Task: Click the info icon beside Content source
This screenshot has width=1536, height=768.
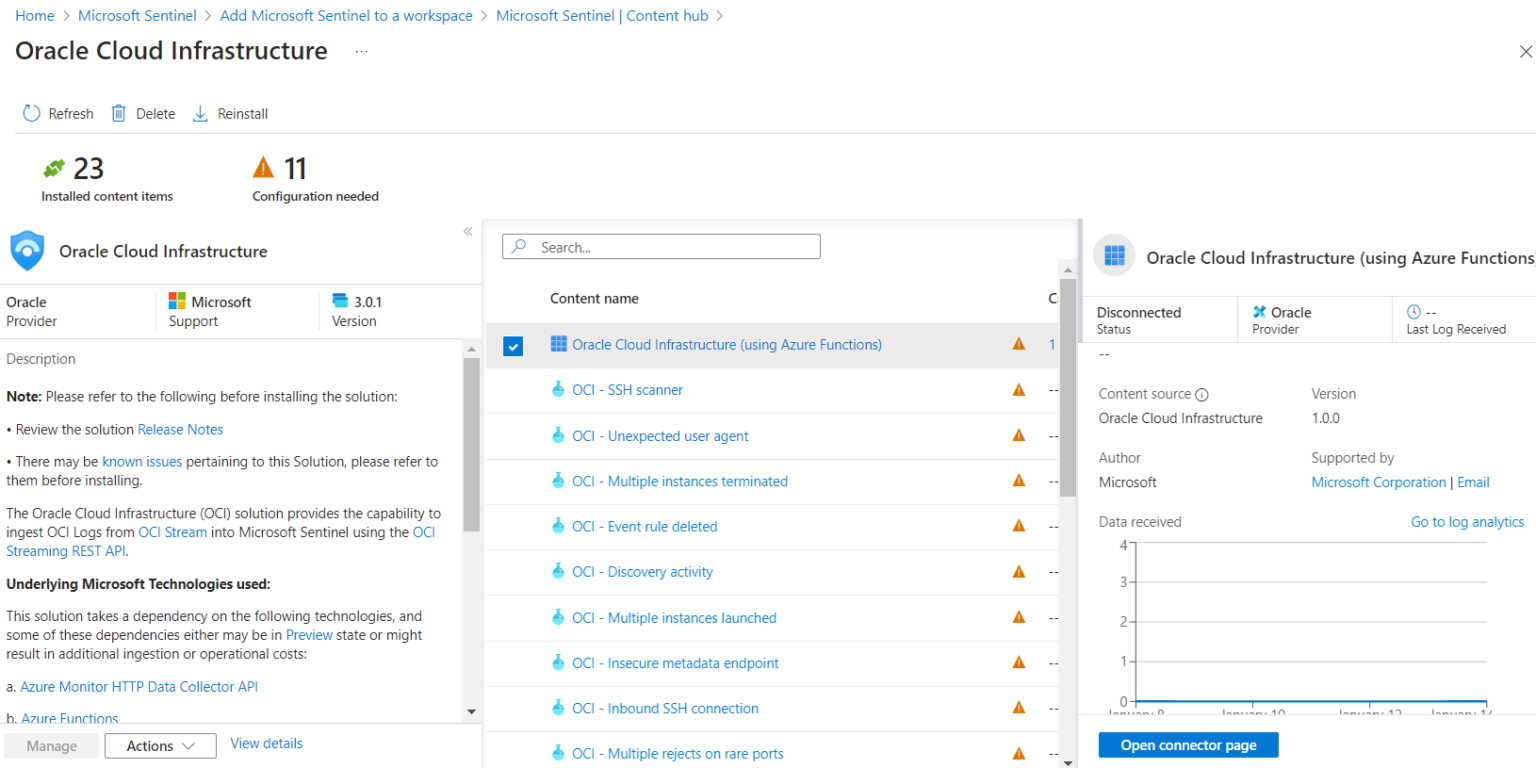Action: click(1202, 395)
